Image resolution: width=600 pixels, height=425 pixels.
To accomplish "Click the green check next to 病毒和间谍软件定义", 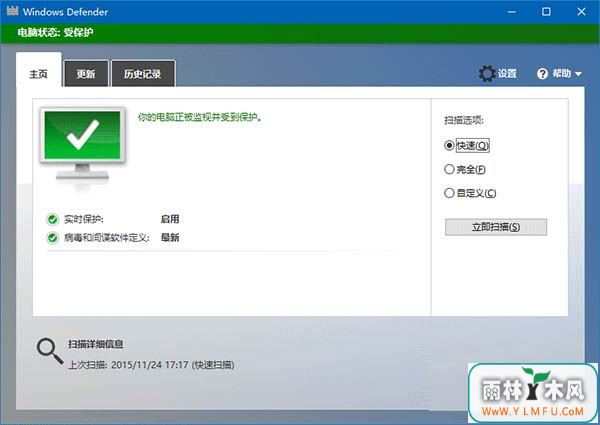I will (x=52, y=238).
